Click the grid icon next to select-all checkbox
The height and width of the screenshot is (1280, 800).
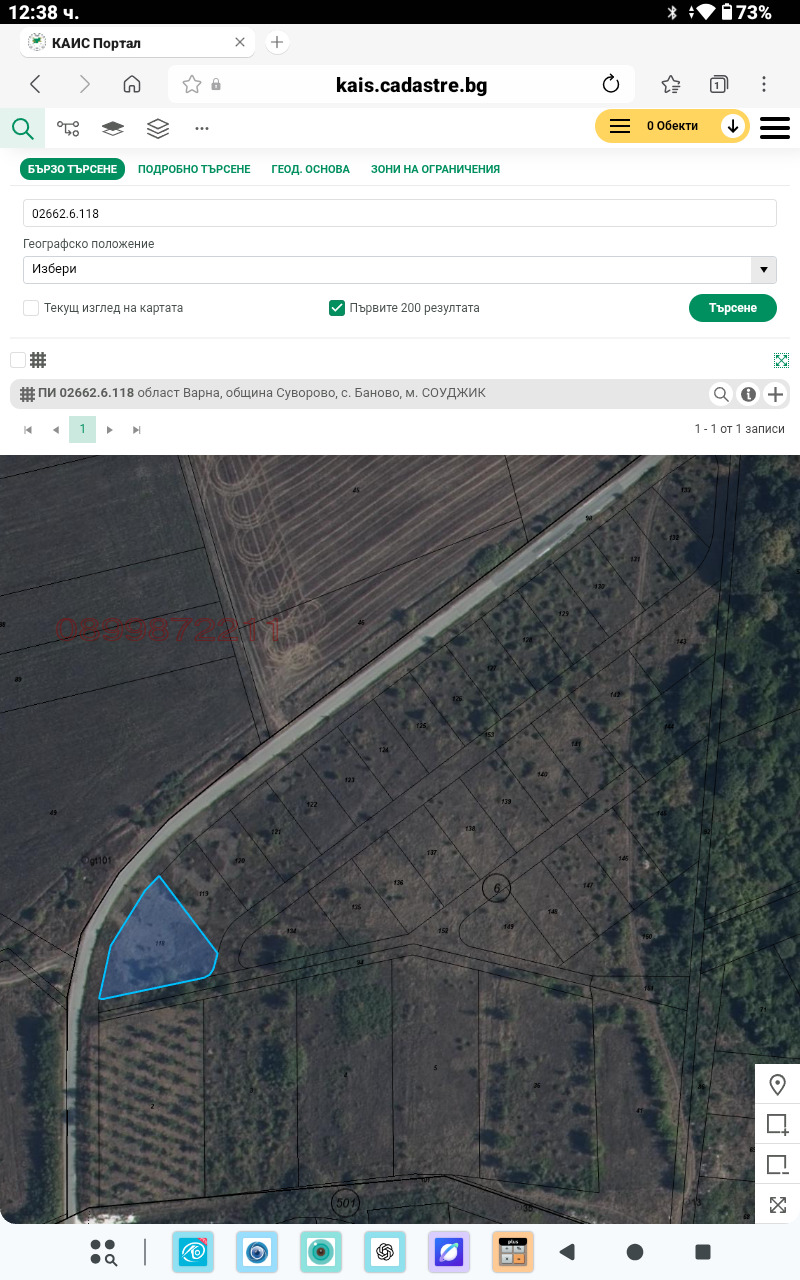pyautogui.click(x=38, y=360)
